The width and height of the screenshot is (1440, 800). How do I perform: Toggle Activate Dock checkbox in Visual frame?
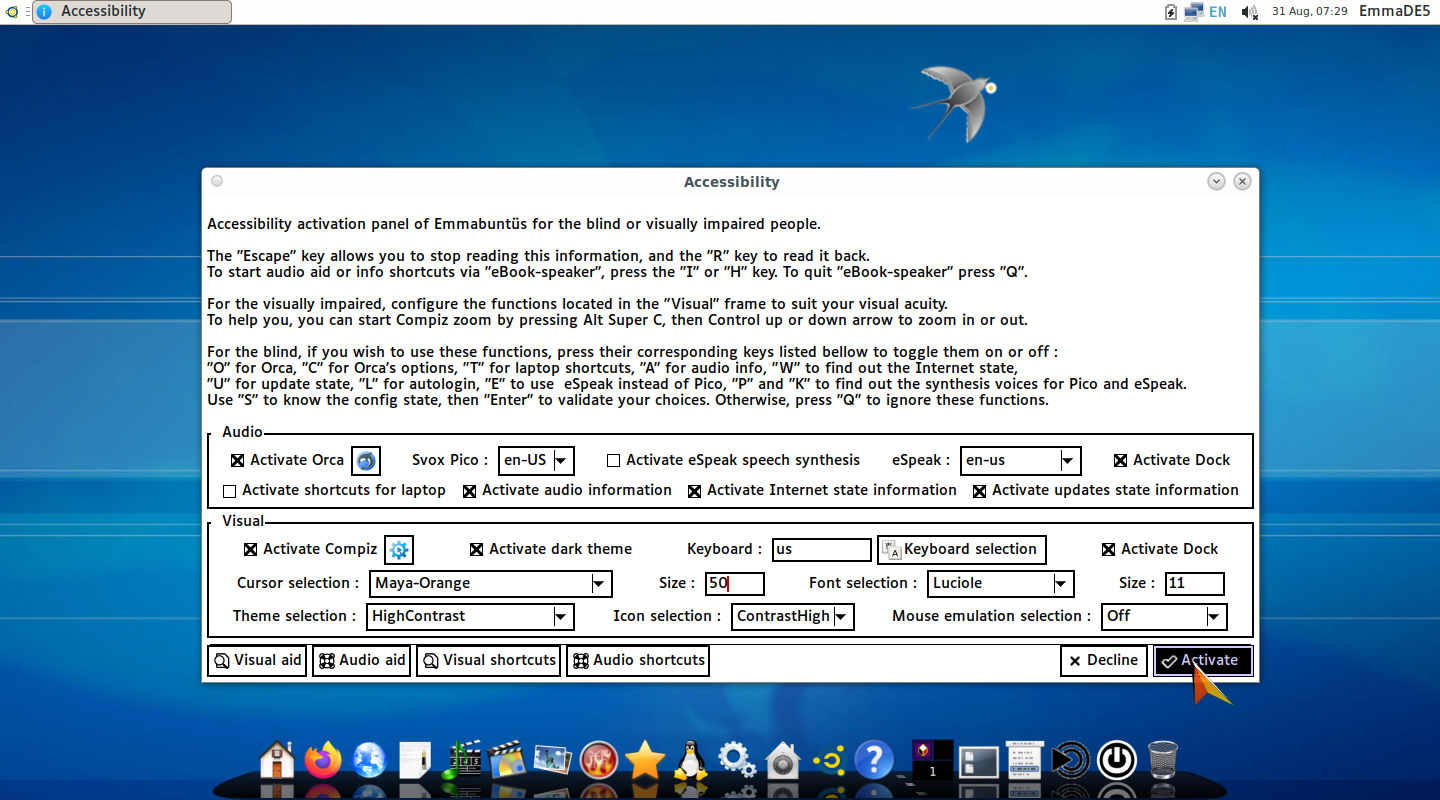[1108, 550]
